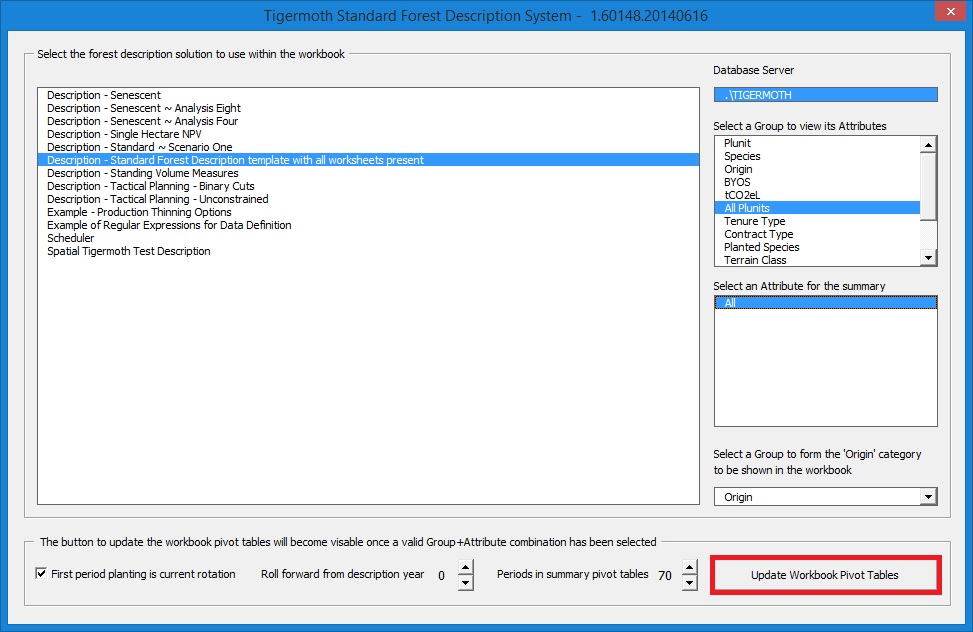973x632 pixels.
Task: Select BYOS group
Action: 817,183
